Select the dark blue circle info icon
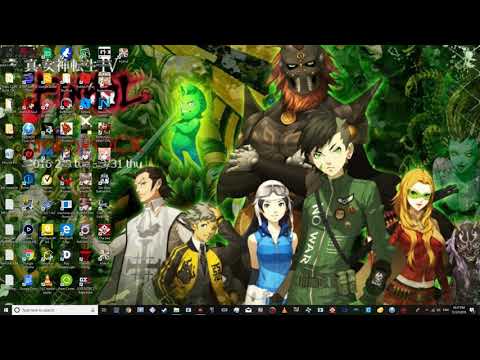Viewport: 480px width, 360px height. click(28, 179)
